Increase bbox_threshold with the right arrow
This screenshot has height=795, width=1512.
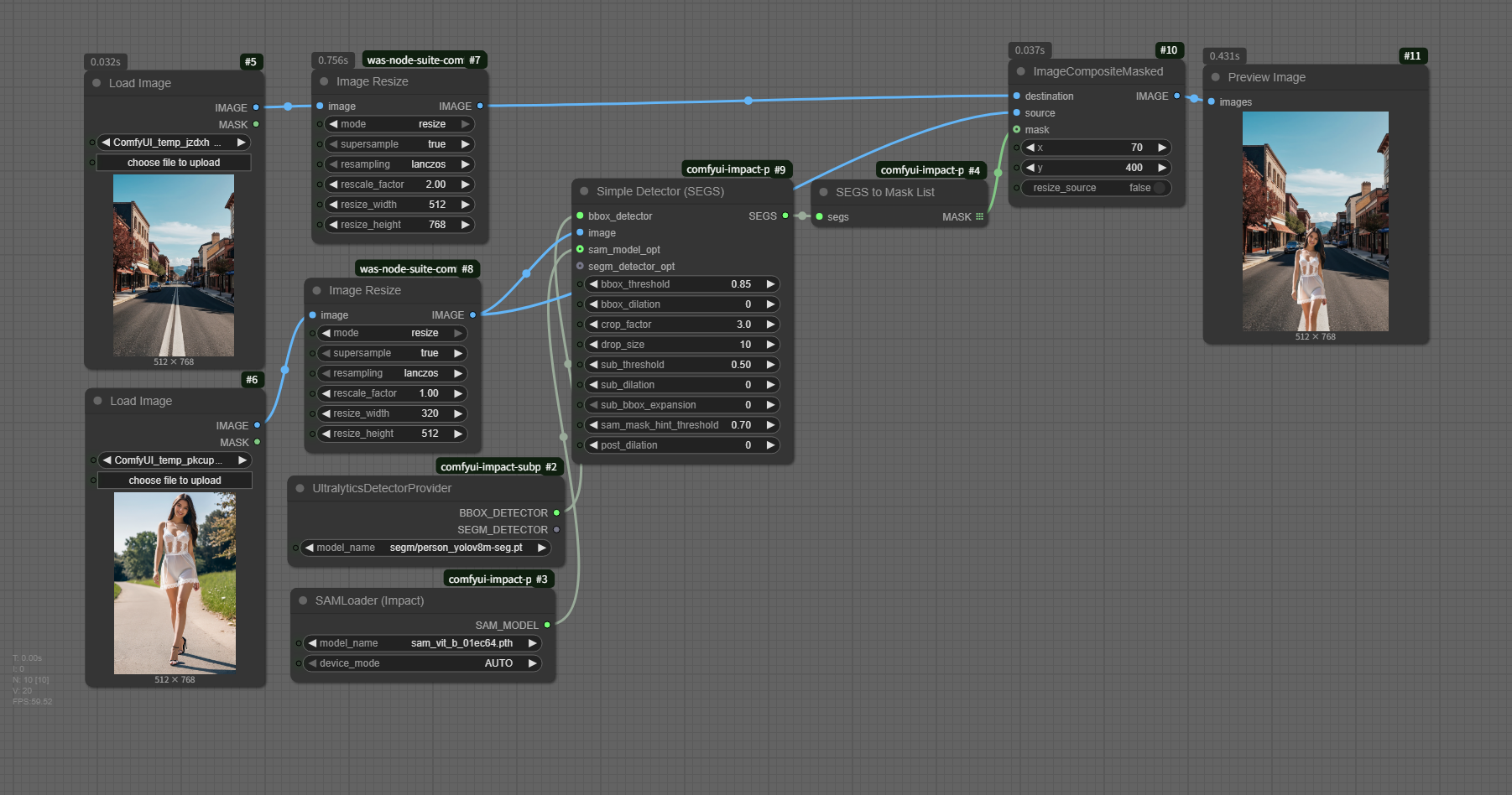click(x=770, y=284)
